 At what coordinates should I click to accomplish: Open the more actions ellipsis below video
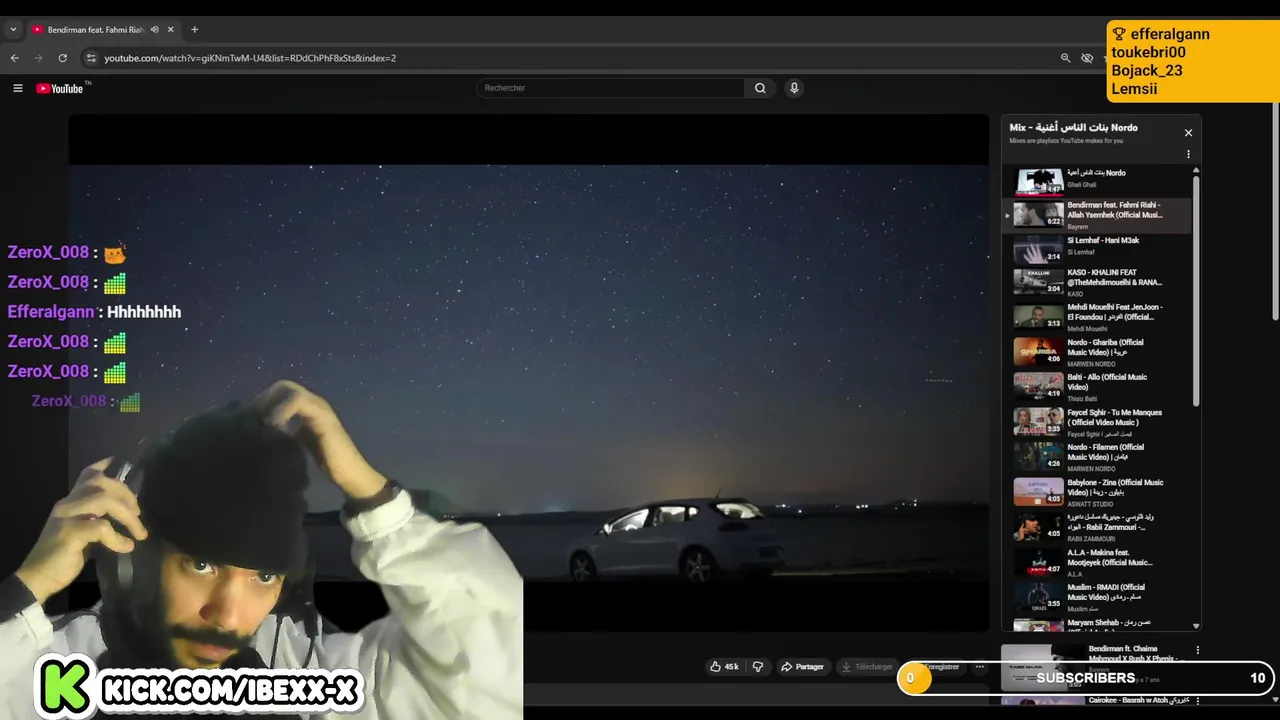980,667
